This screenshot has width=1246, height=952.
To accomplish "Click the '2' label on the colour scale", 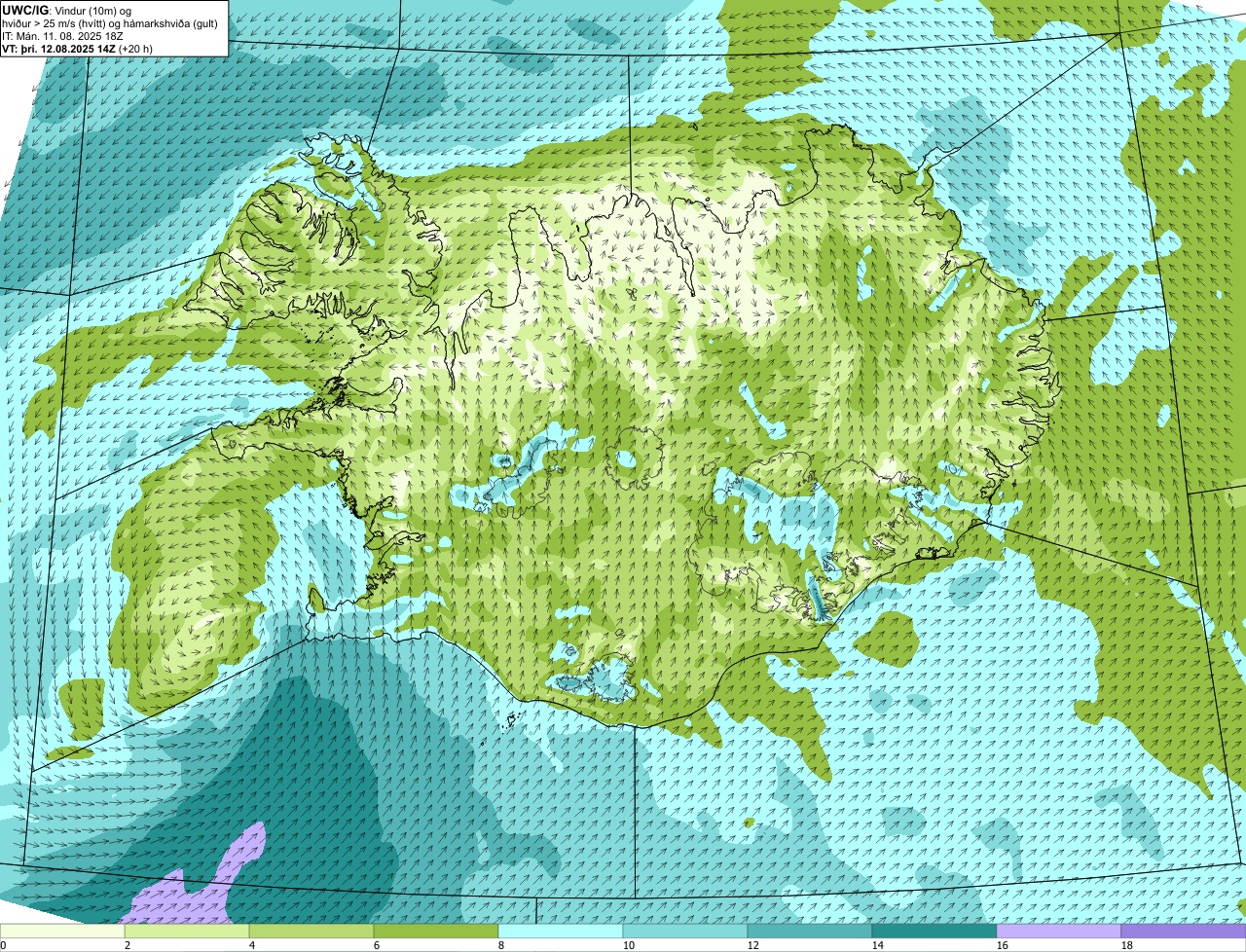I will 128,945.
